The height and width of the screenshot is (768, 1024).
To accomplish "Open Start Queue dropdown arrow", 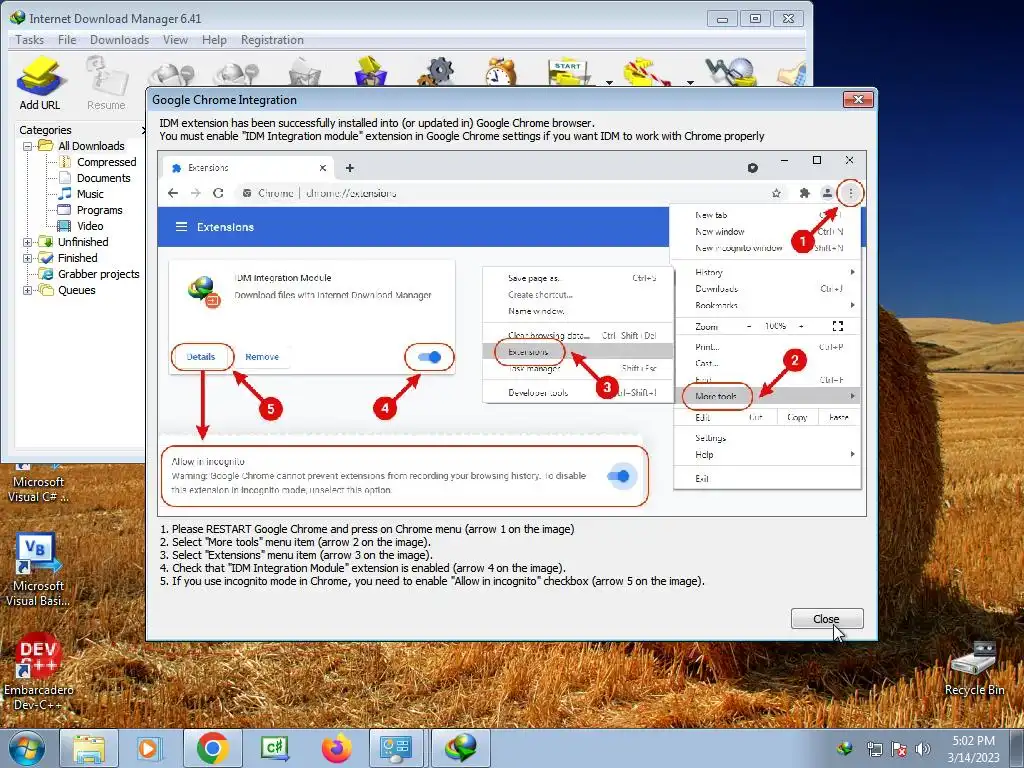I will 609,82.
